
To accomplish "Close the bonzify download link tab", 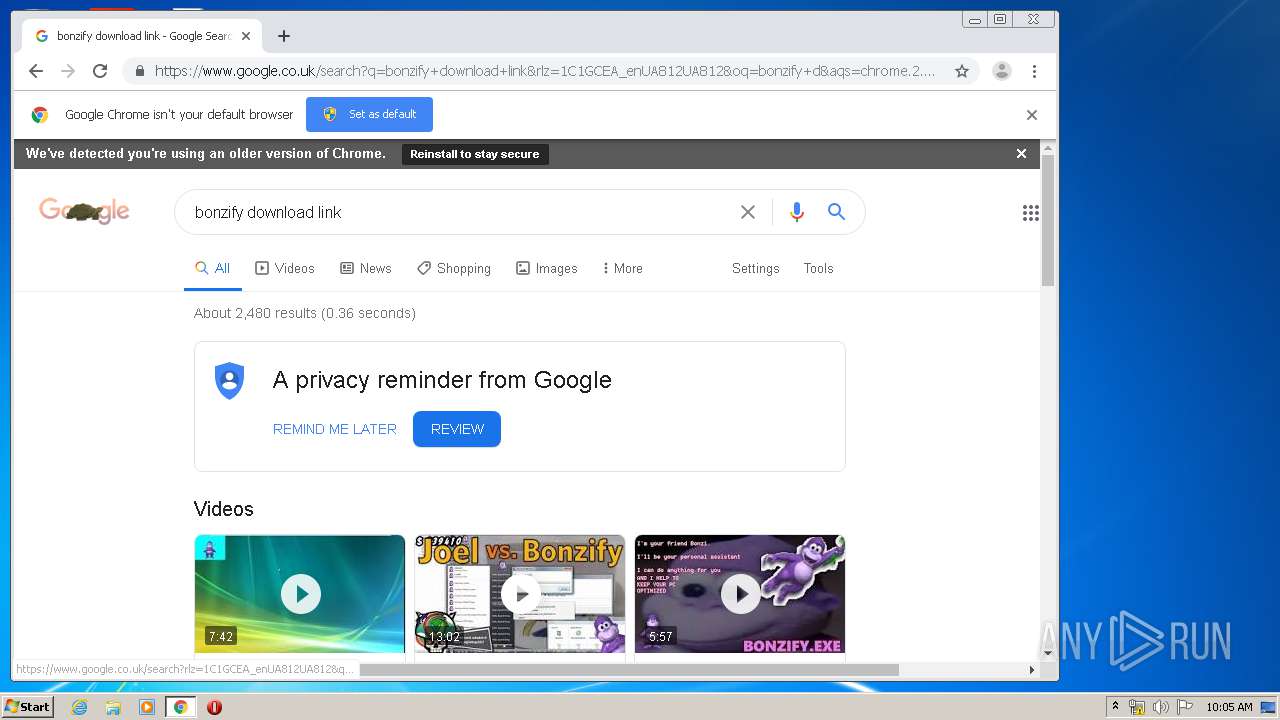I will tap(246, 36).
